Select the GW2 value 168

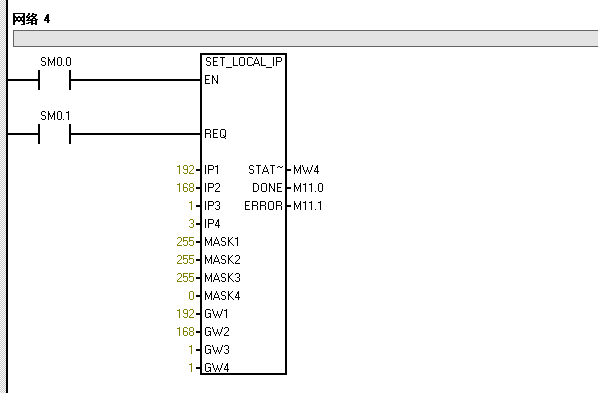click(185, 332)
